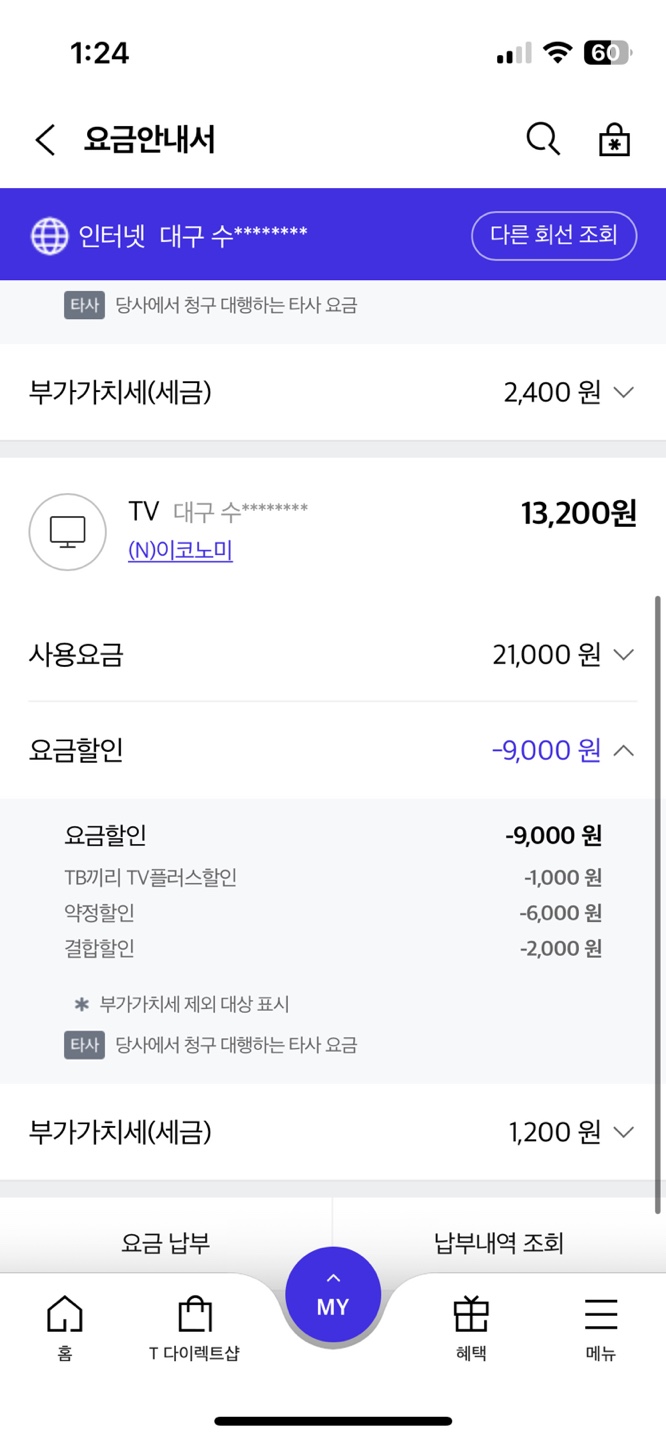Screen dimensions: 666x1440
Task: Select the 납부내역 조회 tab
Action: click(499, 1243)
